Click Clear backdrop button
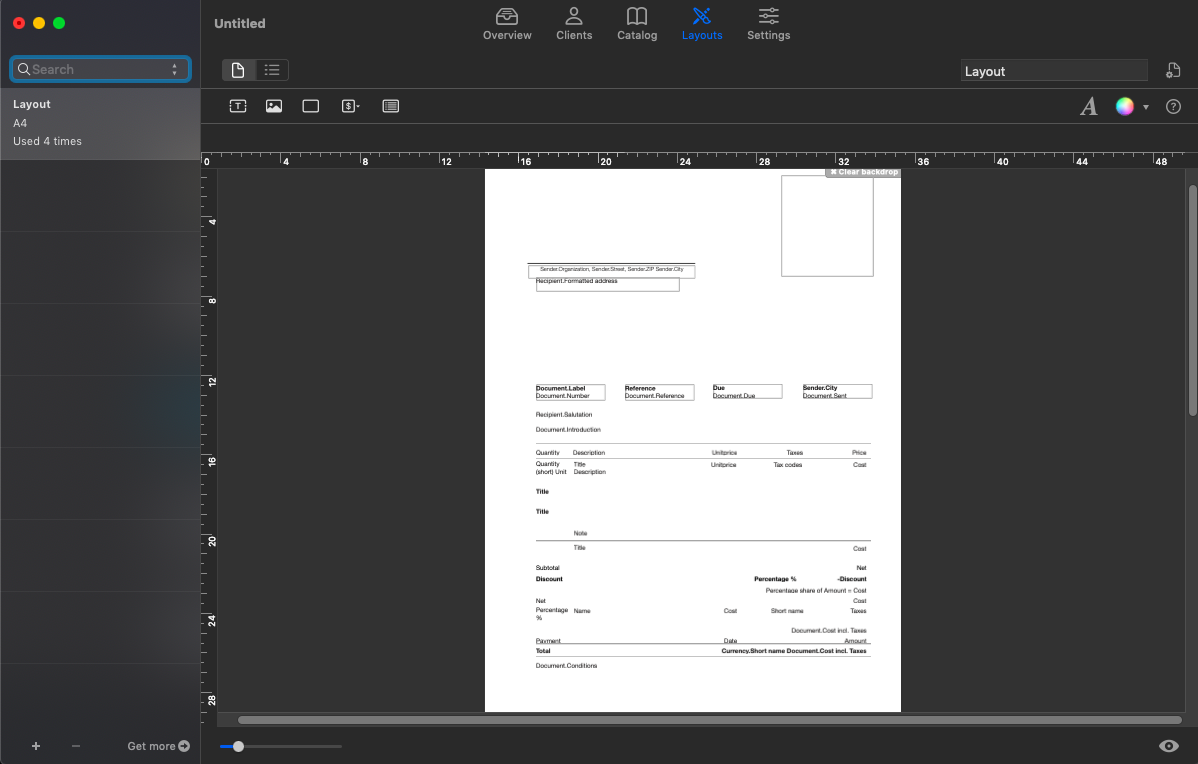1198x764 pixels. pyautogui.click(x=863, y=172)
